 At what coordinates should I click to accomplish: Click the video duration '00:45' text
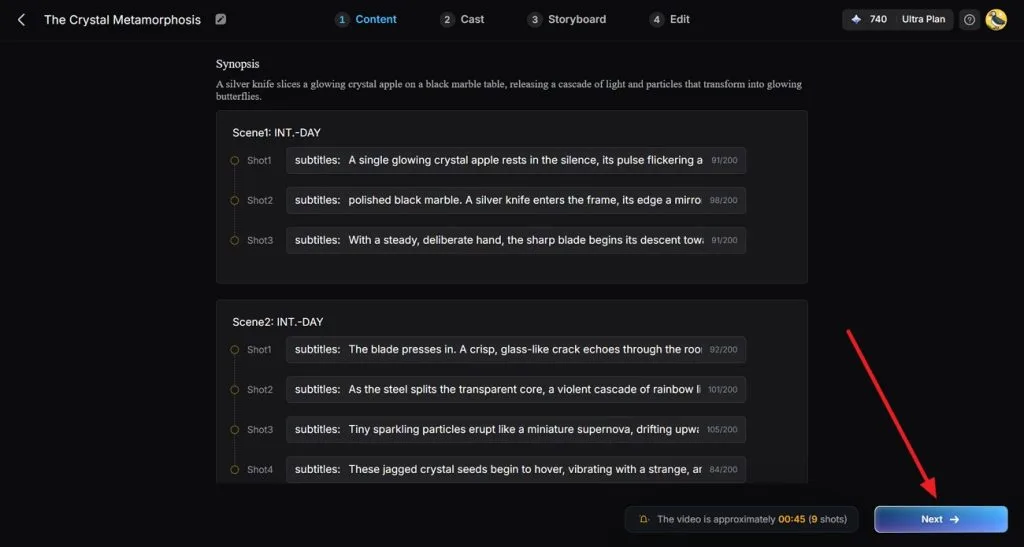792,520
